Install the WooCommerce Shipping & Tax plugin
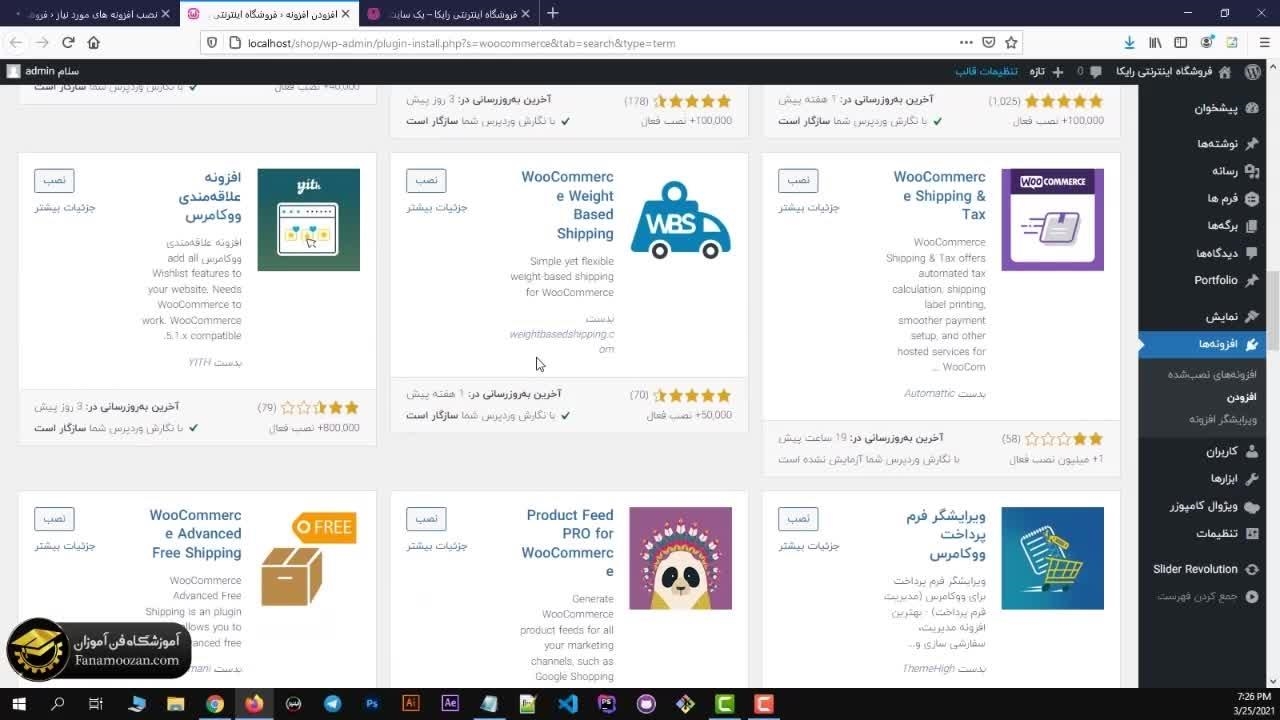Viewport: 1280px width, 720px height. [x=798, y=181]
